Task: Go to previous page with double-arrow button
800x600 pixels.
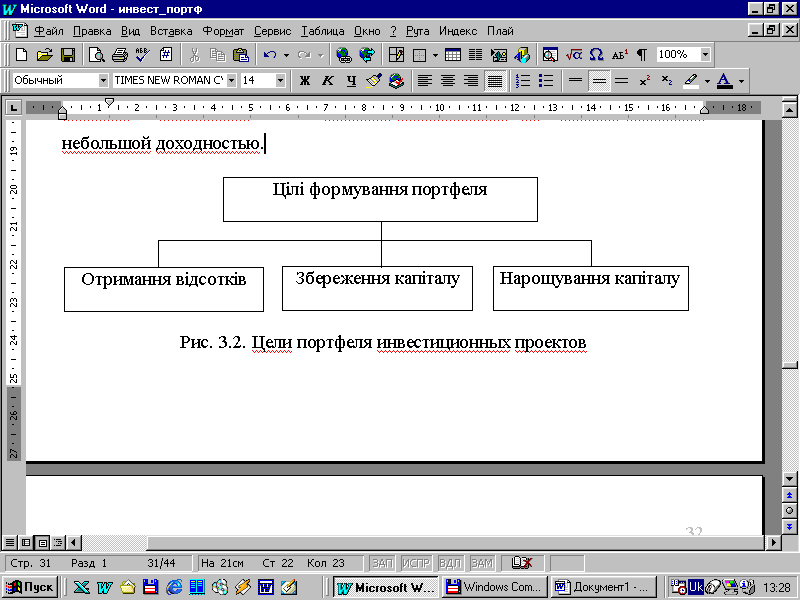Action: pos(789,495)
